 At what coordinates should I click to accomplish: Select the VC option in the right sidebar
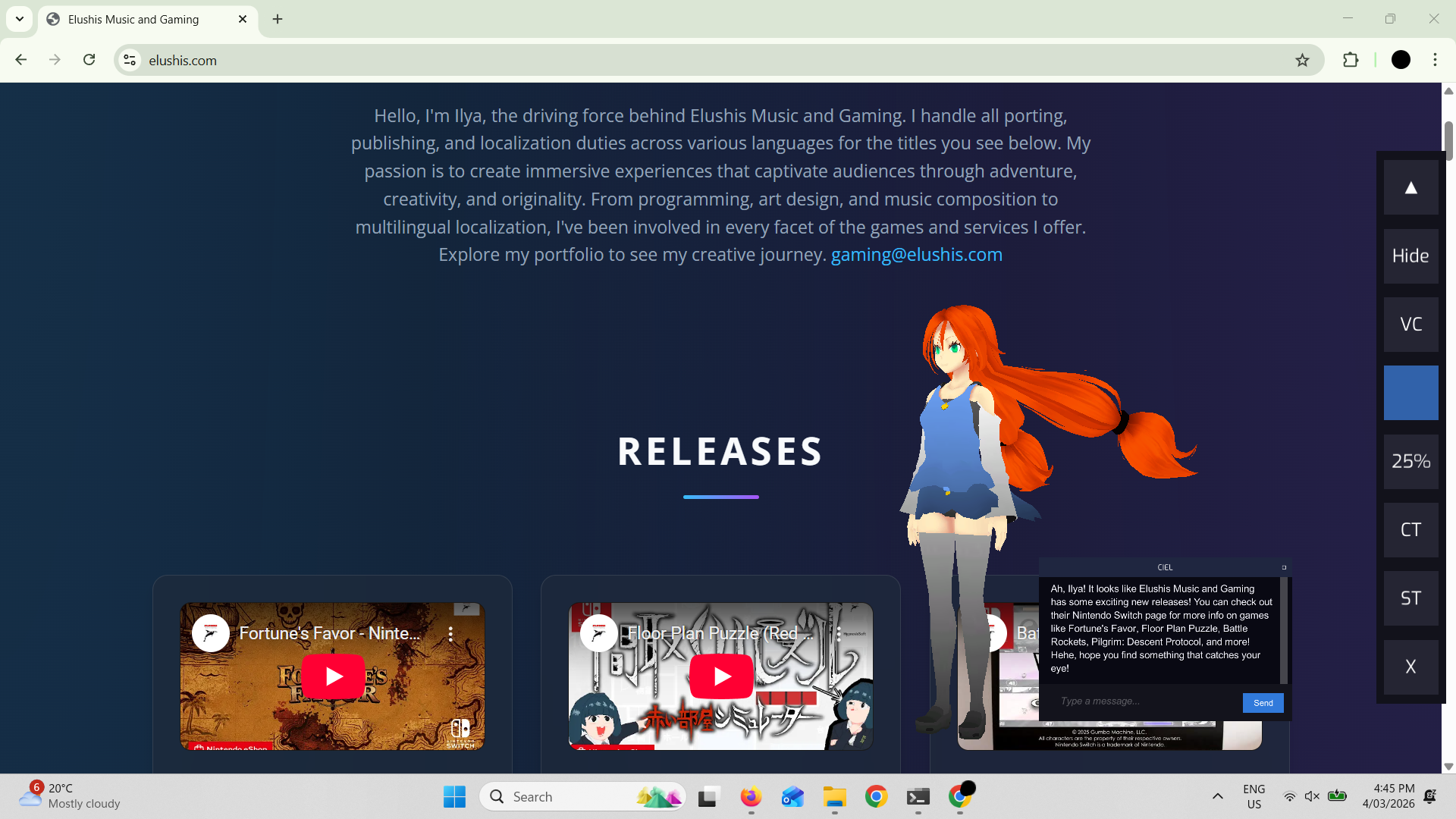(1410, 324)
